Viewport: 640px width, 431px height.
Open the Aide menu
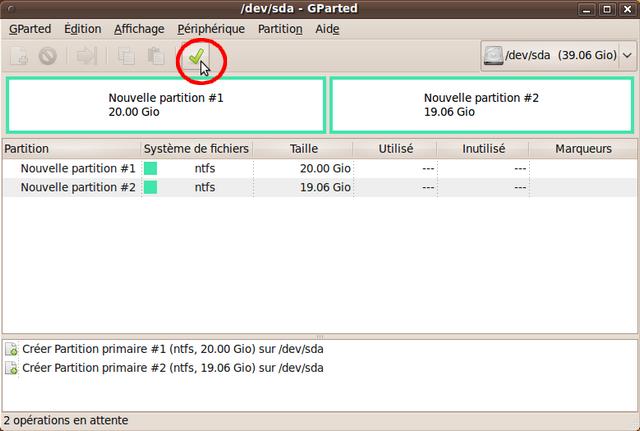327,29
